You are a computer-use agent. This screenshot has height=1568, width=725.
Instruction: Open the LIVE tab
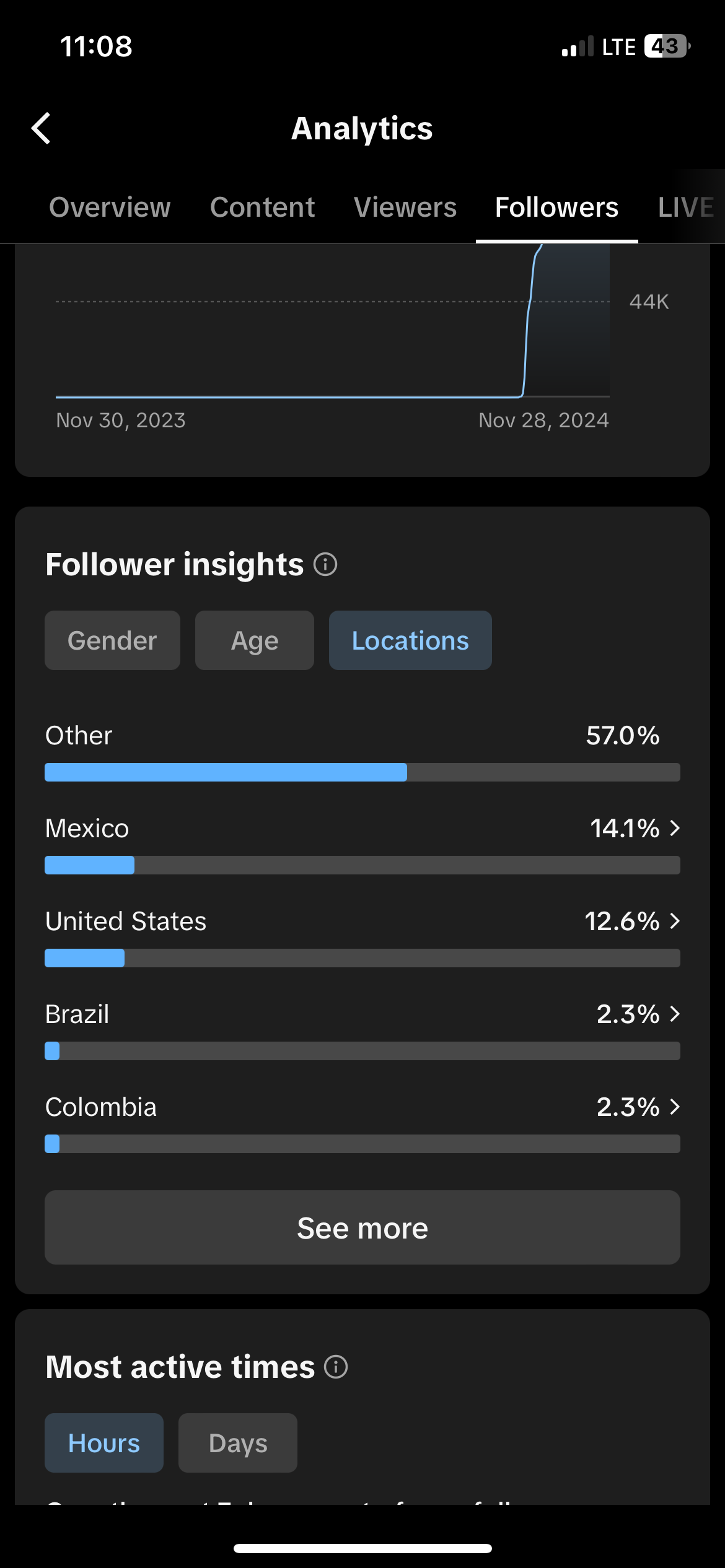coord(686,207)
